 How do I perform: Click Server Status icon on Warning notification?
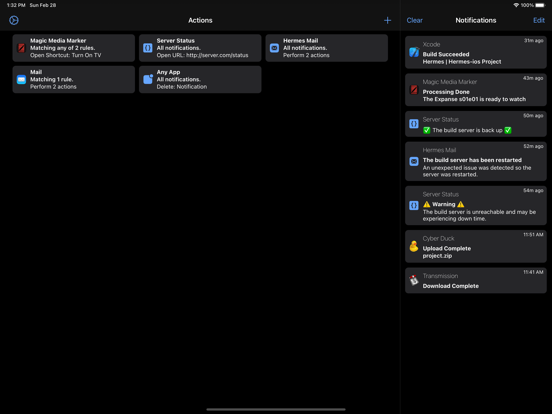414,206
